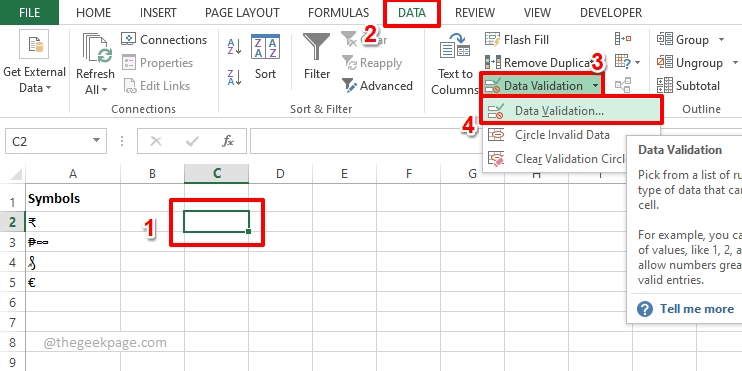The width and height of the screenshot is (742, 371).
Task: Open the PAGE LAYOUT tab
Action: coord(242,13)
